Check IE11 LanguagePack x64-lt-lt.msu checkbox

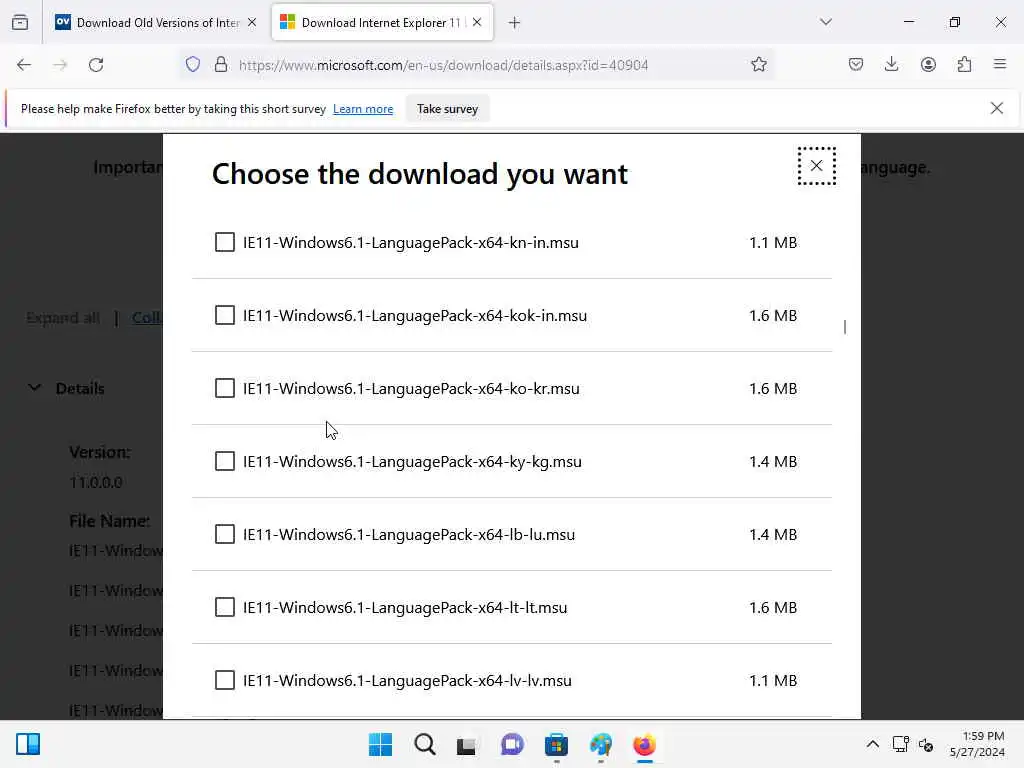[x=225, y=607]
